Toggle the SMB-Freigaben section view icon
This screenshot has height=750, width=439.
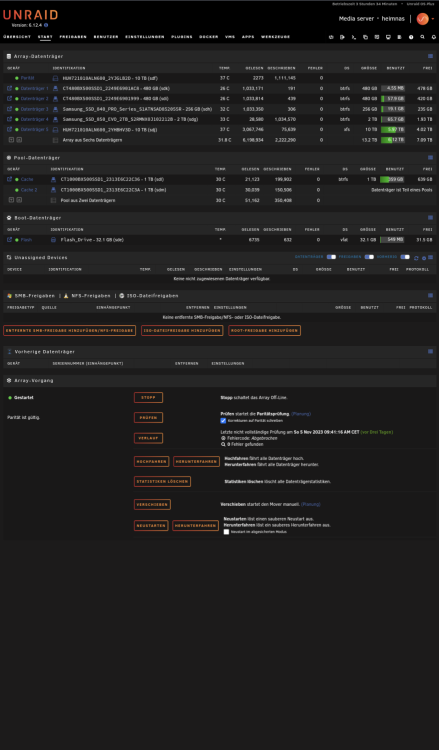[430, 296]
